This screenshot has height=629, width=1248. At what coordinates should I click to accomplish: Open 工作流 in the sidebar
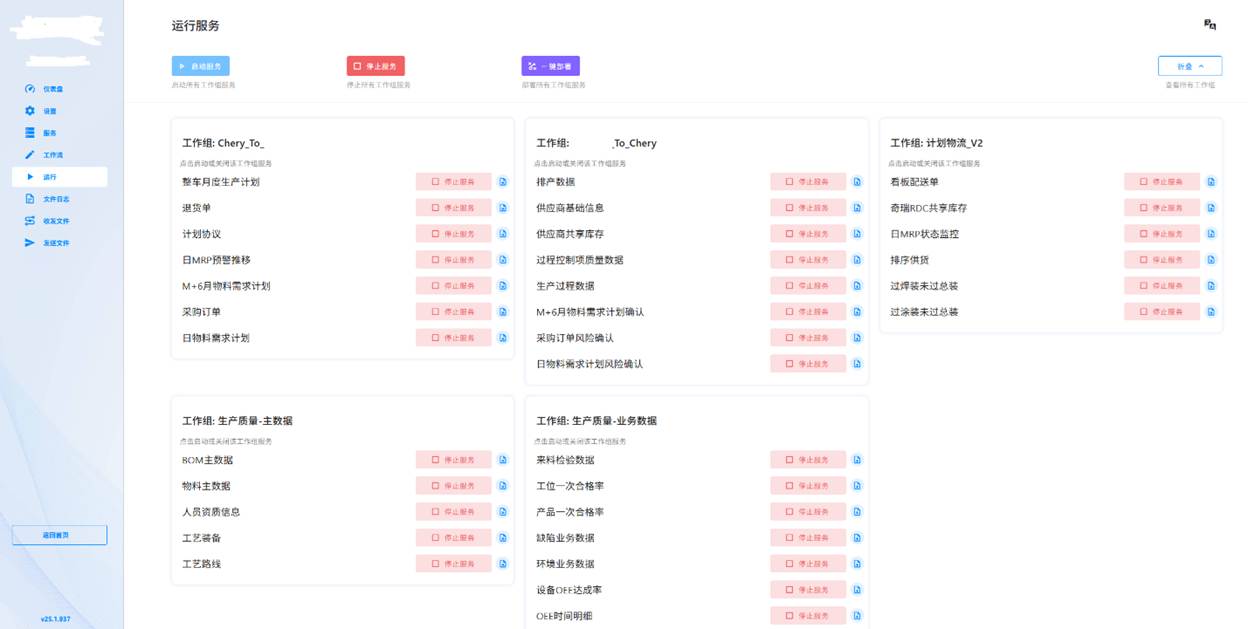(x=59, y=155)
